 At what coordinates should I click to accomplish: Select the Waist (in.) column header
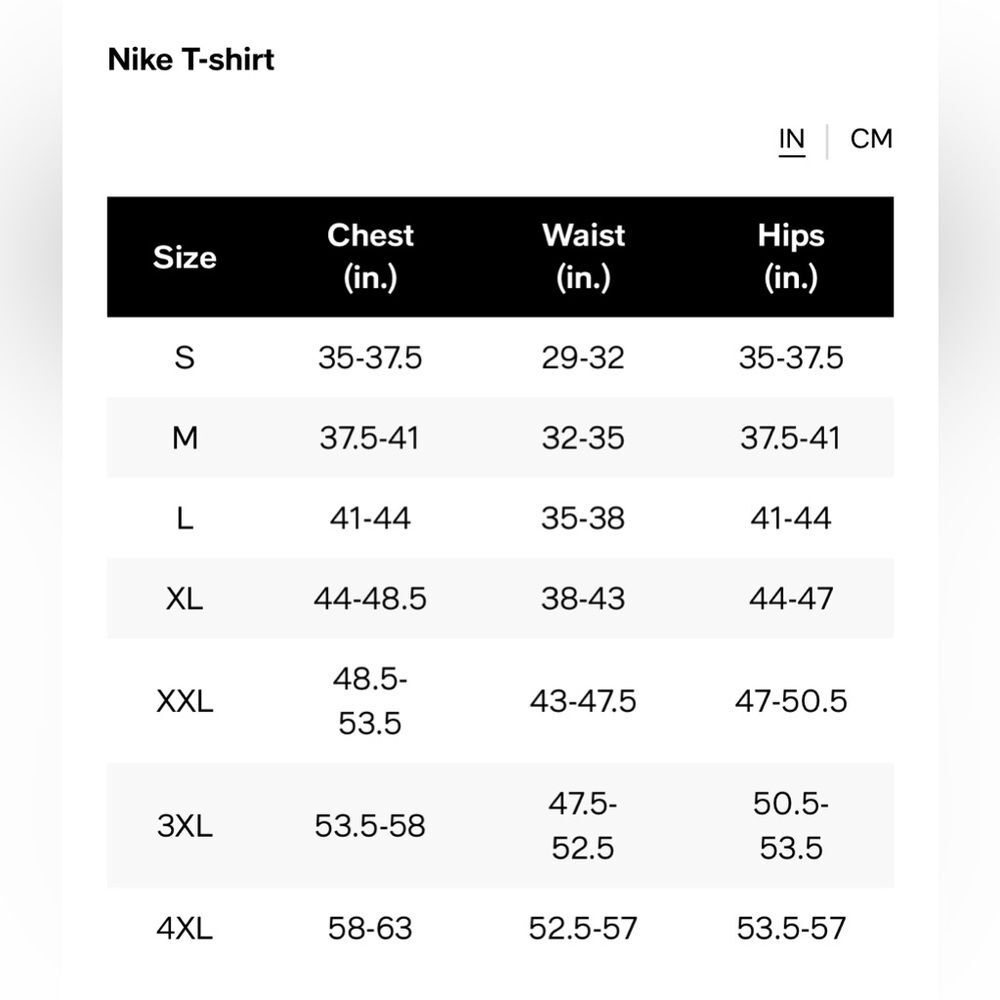pyautogui.click(x=583, y=256)
